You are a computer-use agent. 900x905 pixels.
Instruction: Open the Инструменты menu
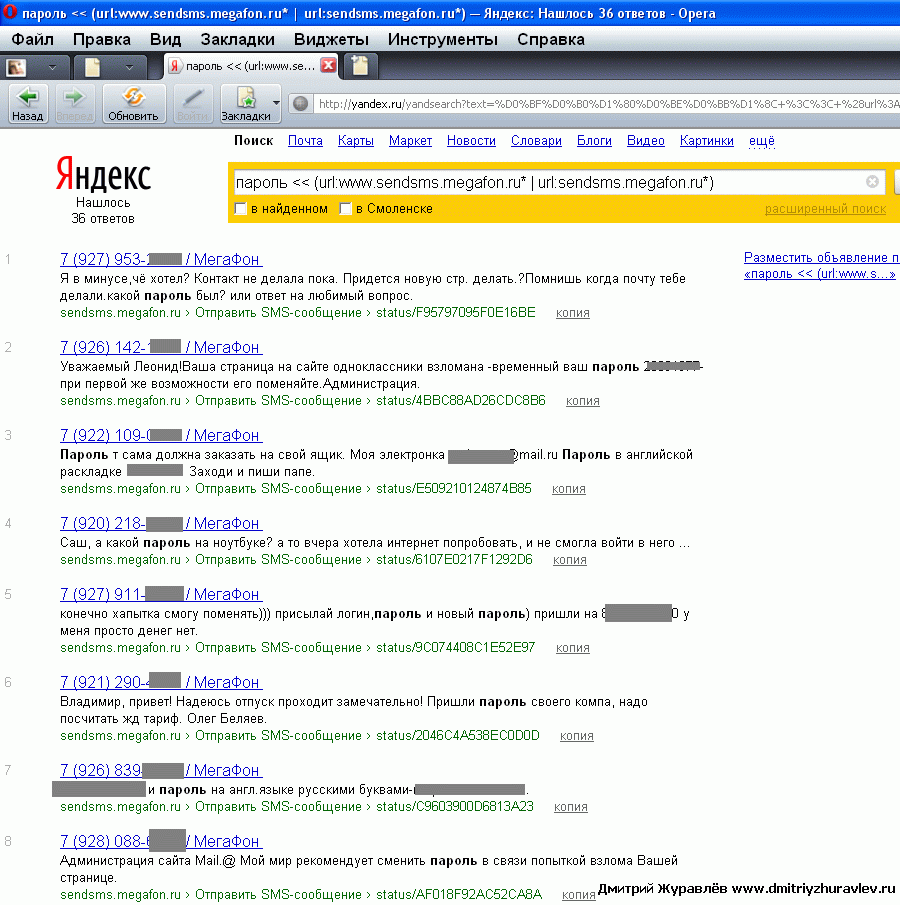pos(443,39)
